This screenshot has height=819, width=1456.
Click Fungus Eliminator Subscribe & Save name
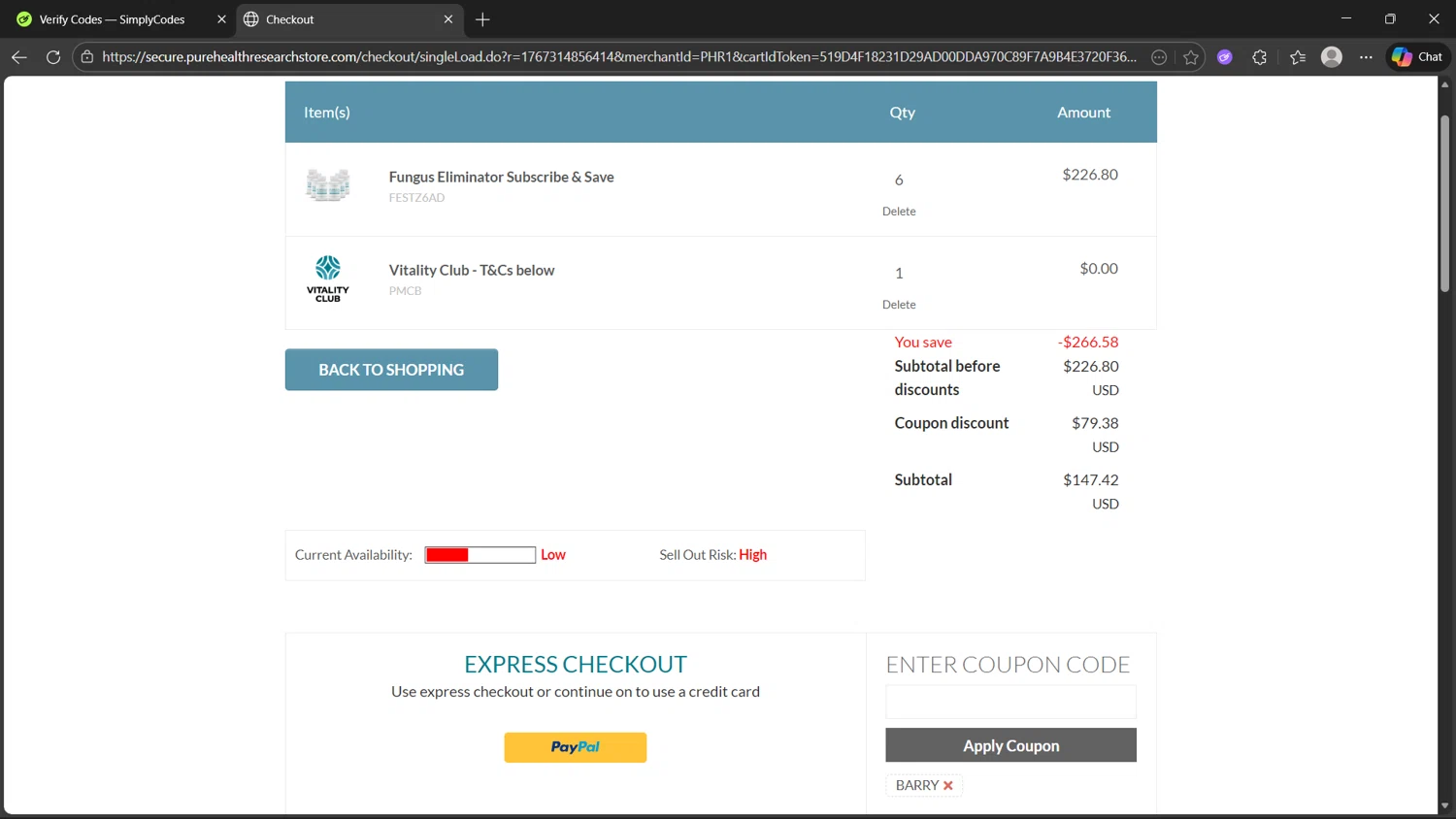[x=501, y=177]
